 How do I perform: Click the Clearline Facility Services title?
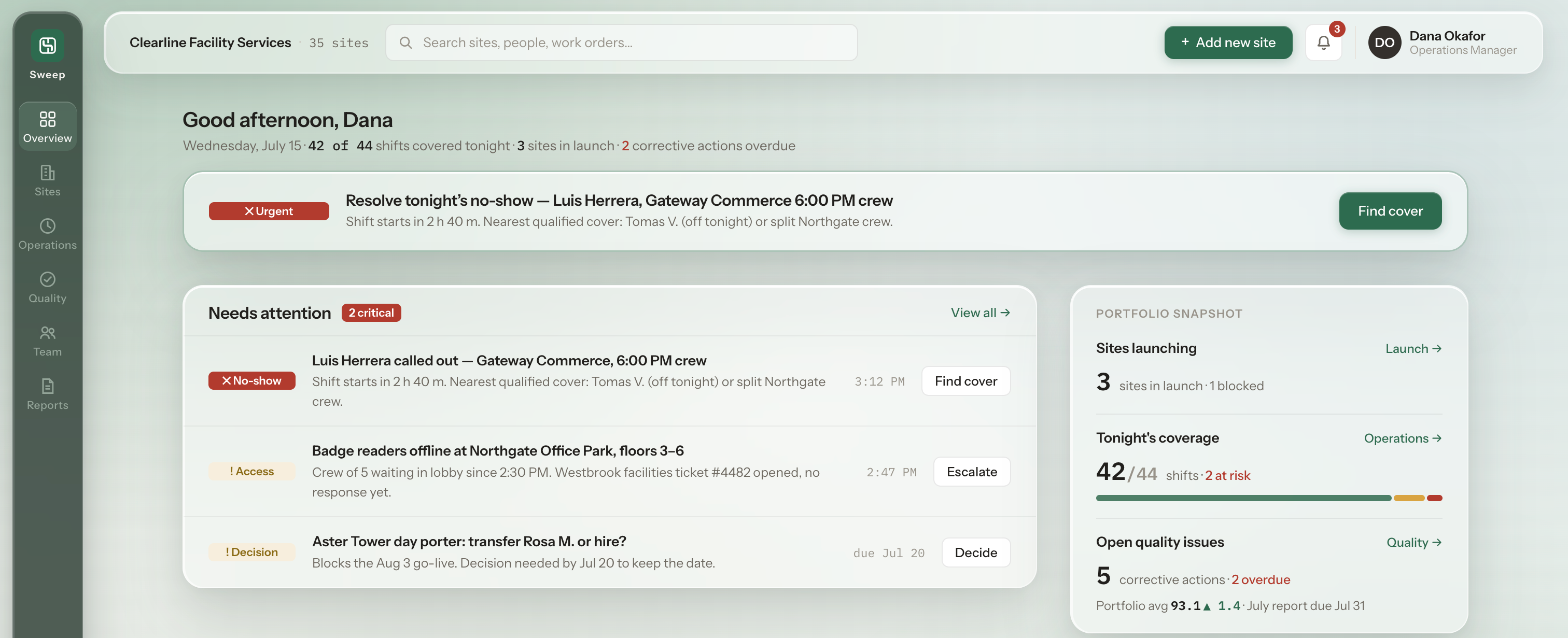tap(210, 42)
